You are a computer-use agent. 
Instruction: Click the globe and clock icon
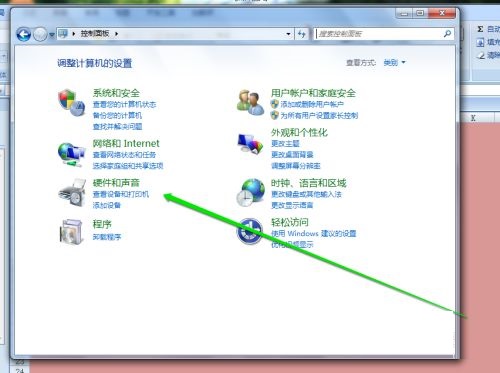[251, 193]
